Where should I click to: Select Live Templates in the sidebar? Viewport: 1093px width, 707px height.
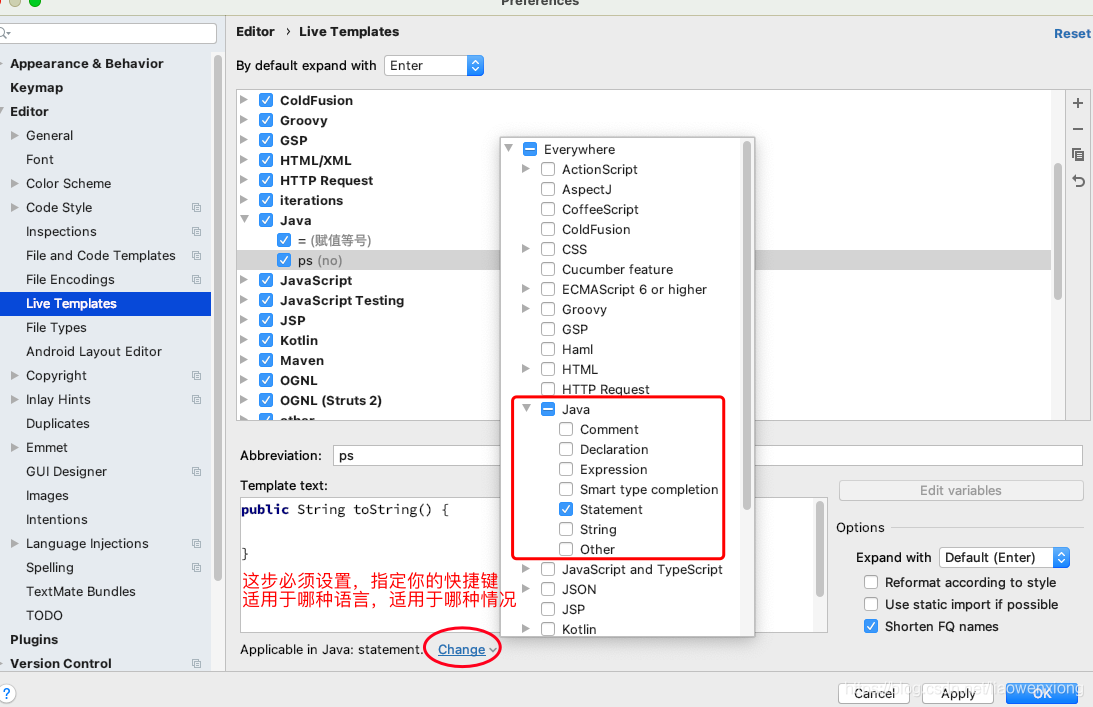click(105, 303)
